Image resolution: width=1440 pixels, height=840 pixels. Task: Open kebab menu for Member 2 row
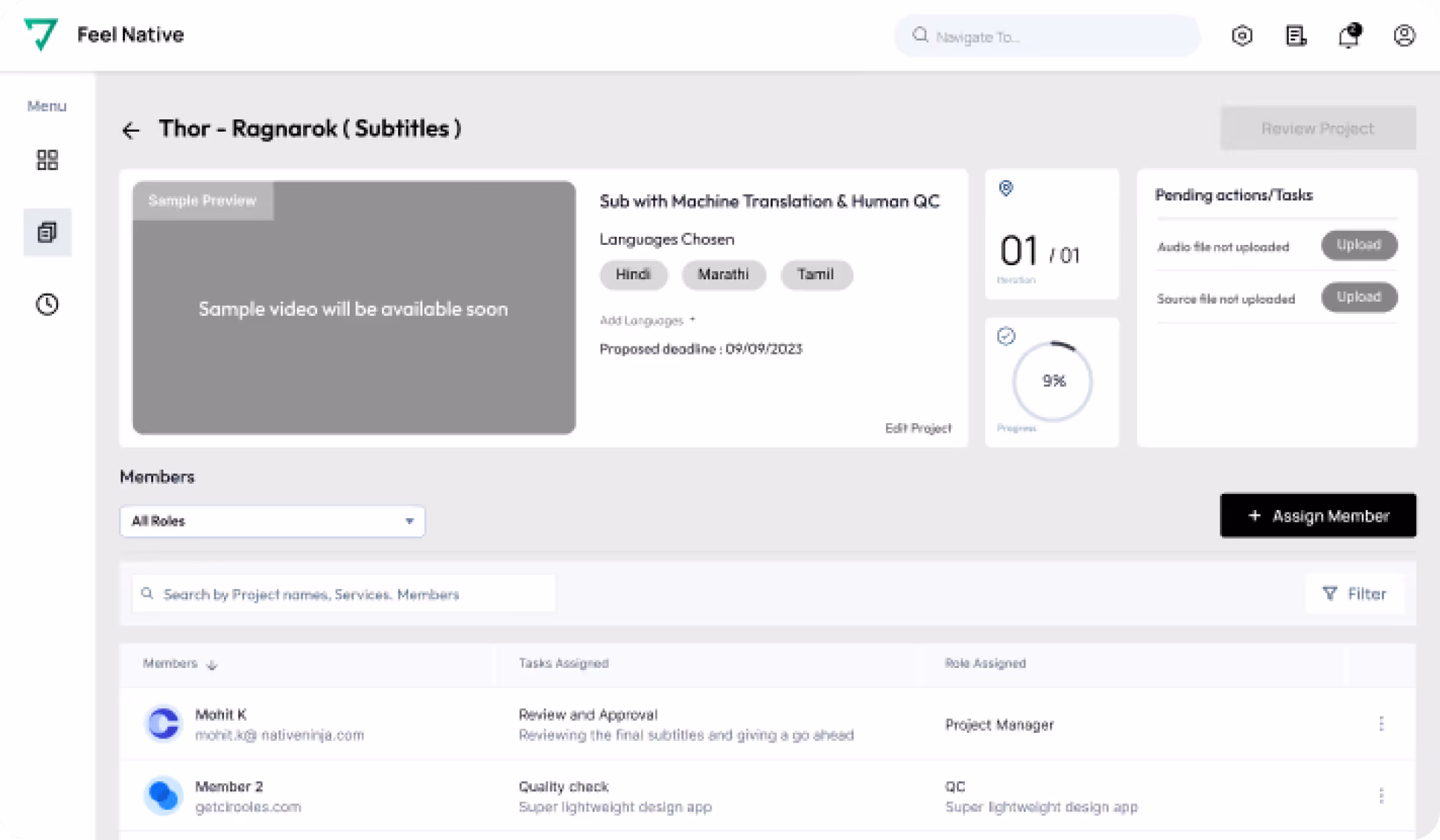[1381, 796]
